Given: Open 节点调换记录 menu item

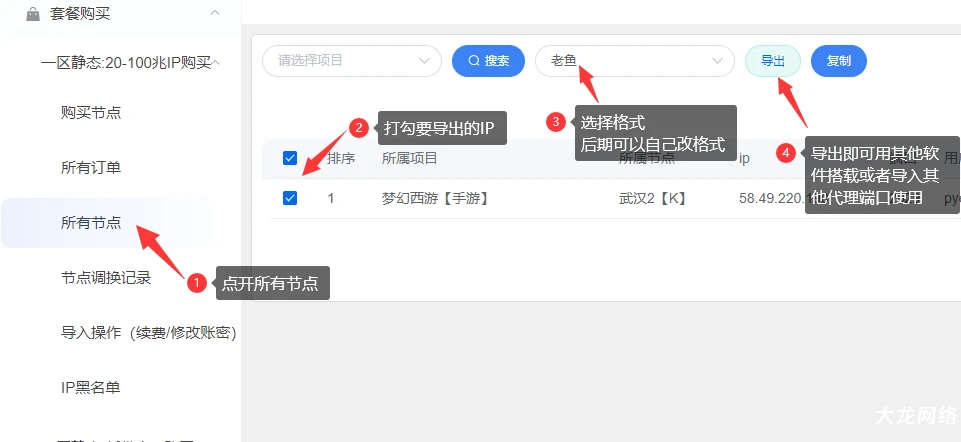Looking at the screenshot, I should click(x=106, y=278).
